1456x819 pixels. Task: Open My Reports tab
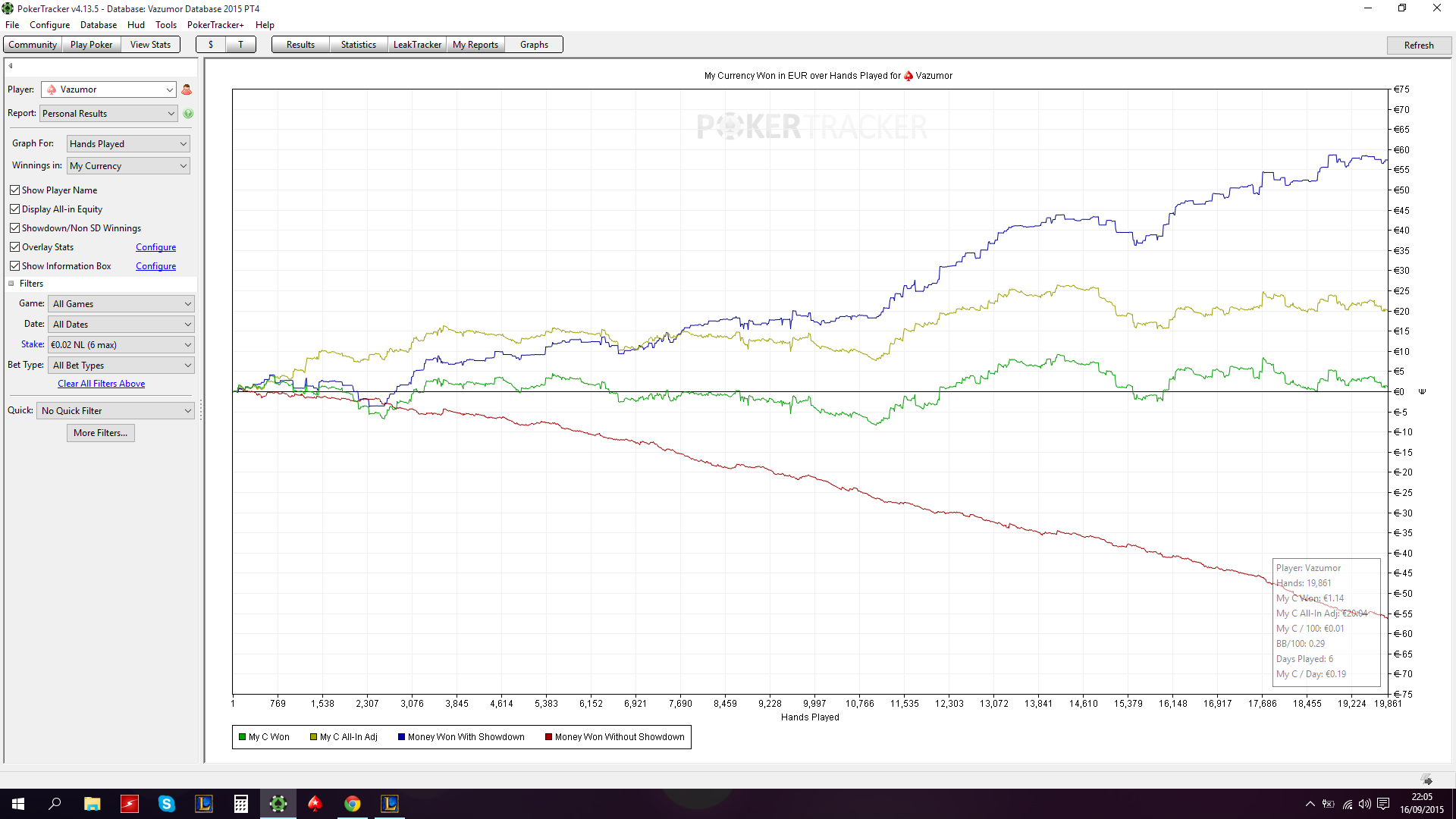click(x=475, y=45)
